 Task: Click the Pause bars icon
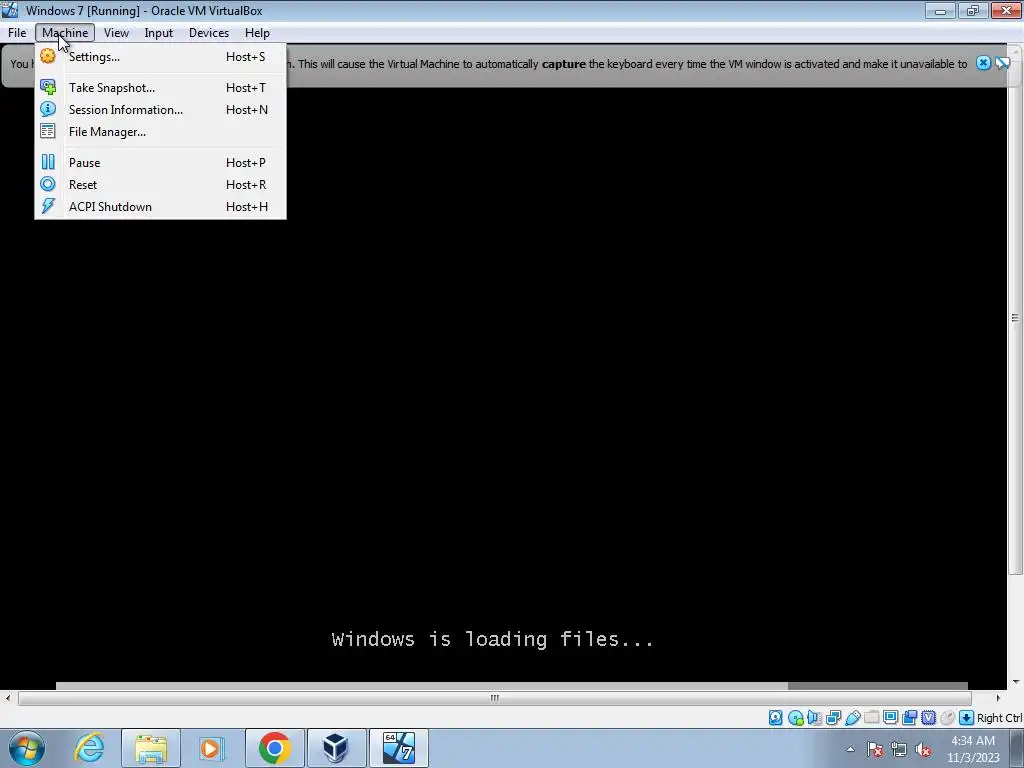(x=48, y=162)
